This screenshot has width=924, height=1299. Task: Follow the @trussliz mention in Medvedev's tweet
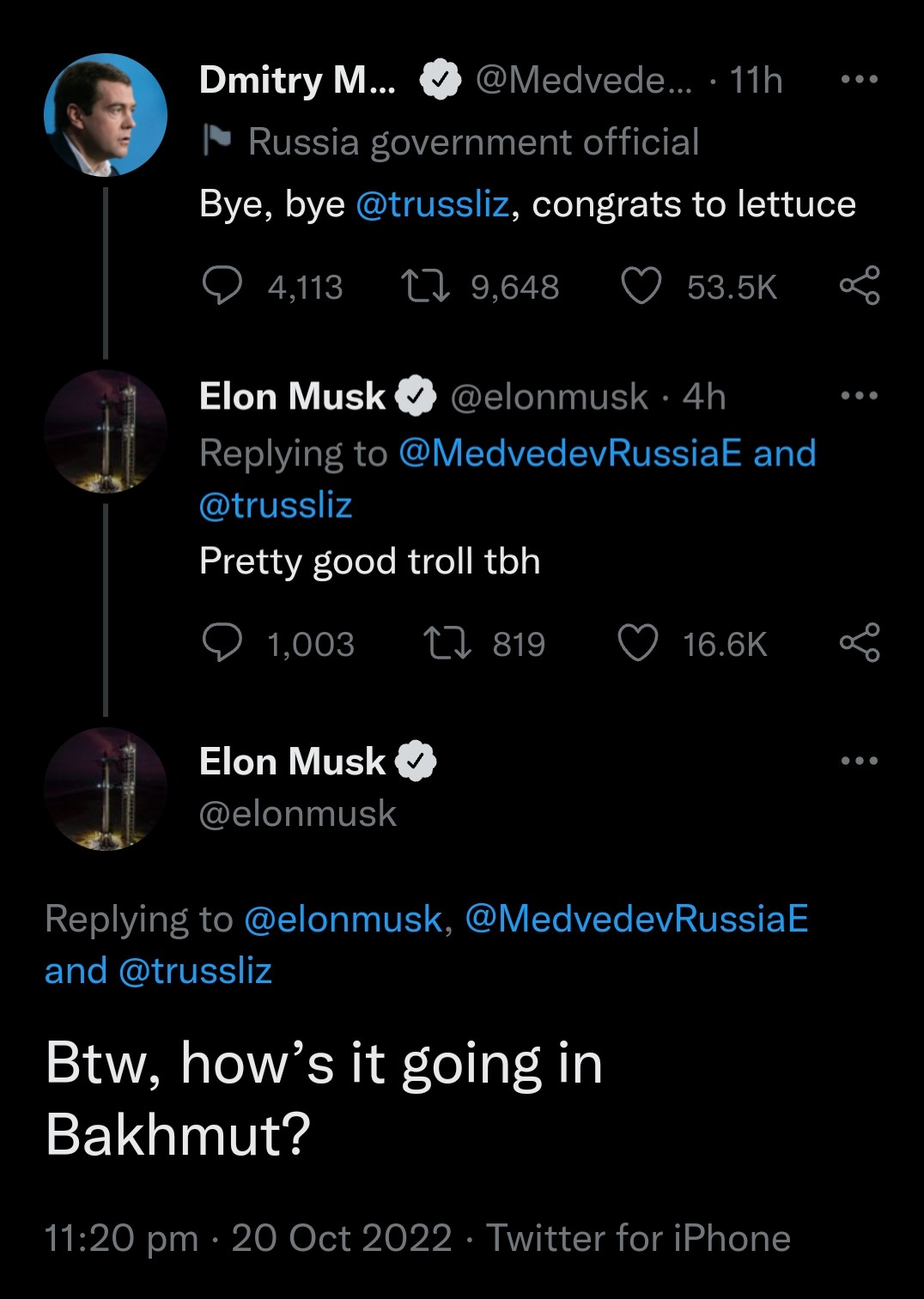click(432, 204)
